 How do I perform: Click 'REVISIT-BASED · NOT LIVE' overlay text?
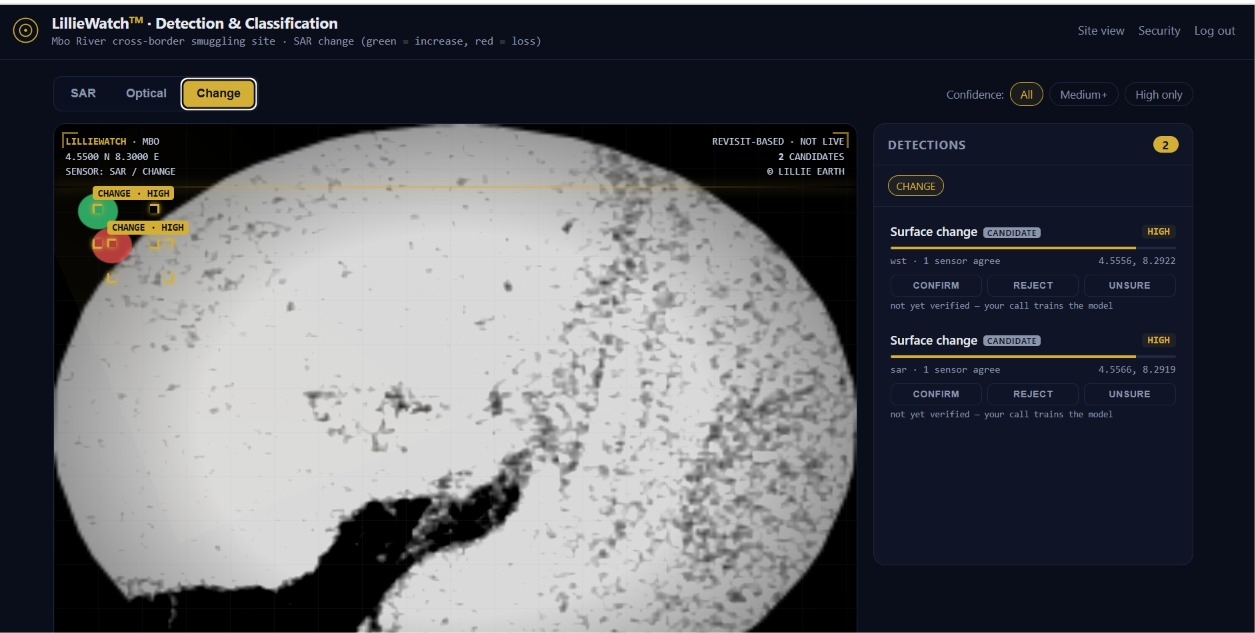[x=778, y=142]
